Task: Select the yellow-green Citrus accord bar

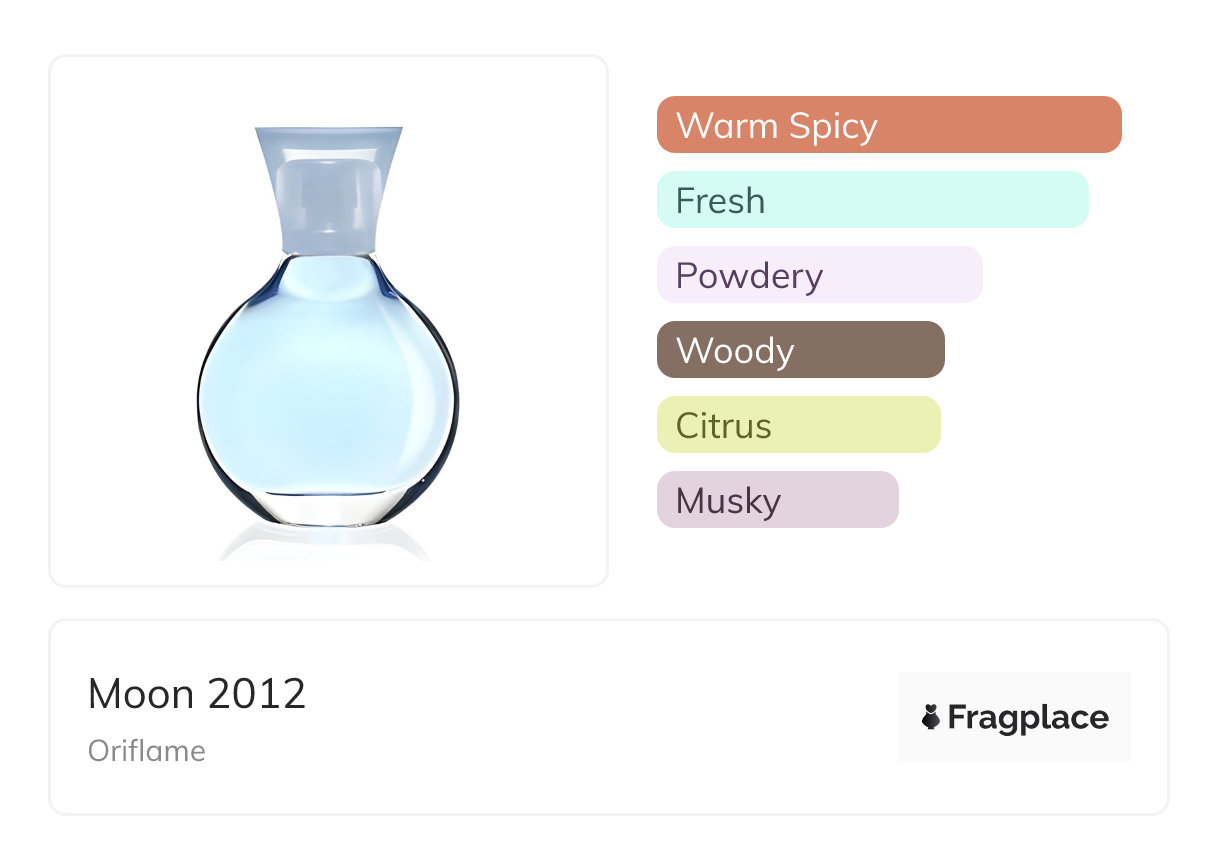Action: coord(860,425)
